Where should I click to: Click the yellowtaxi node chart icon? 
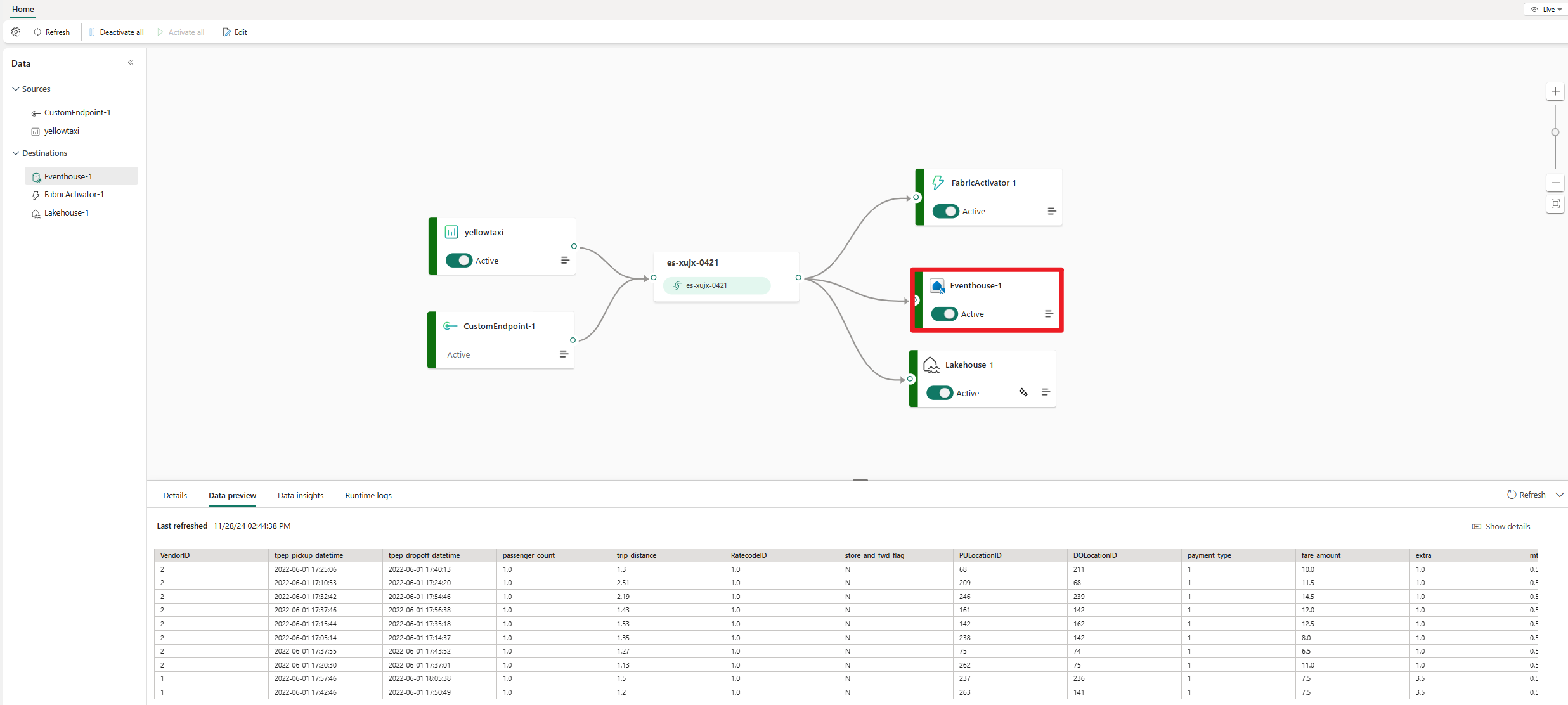click(x=451, y=232)
